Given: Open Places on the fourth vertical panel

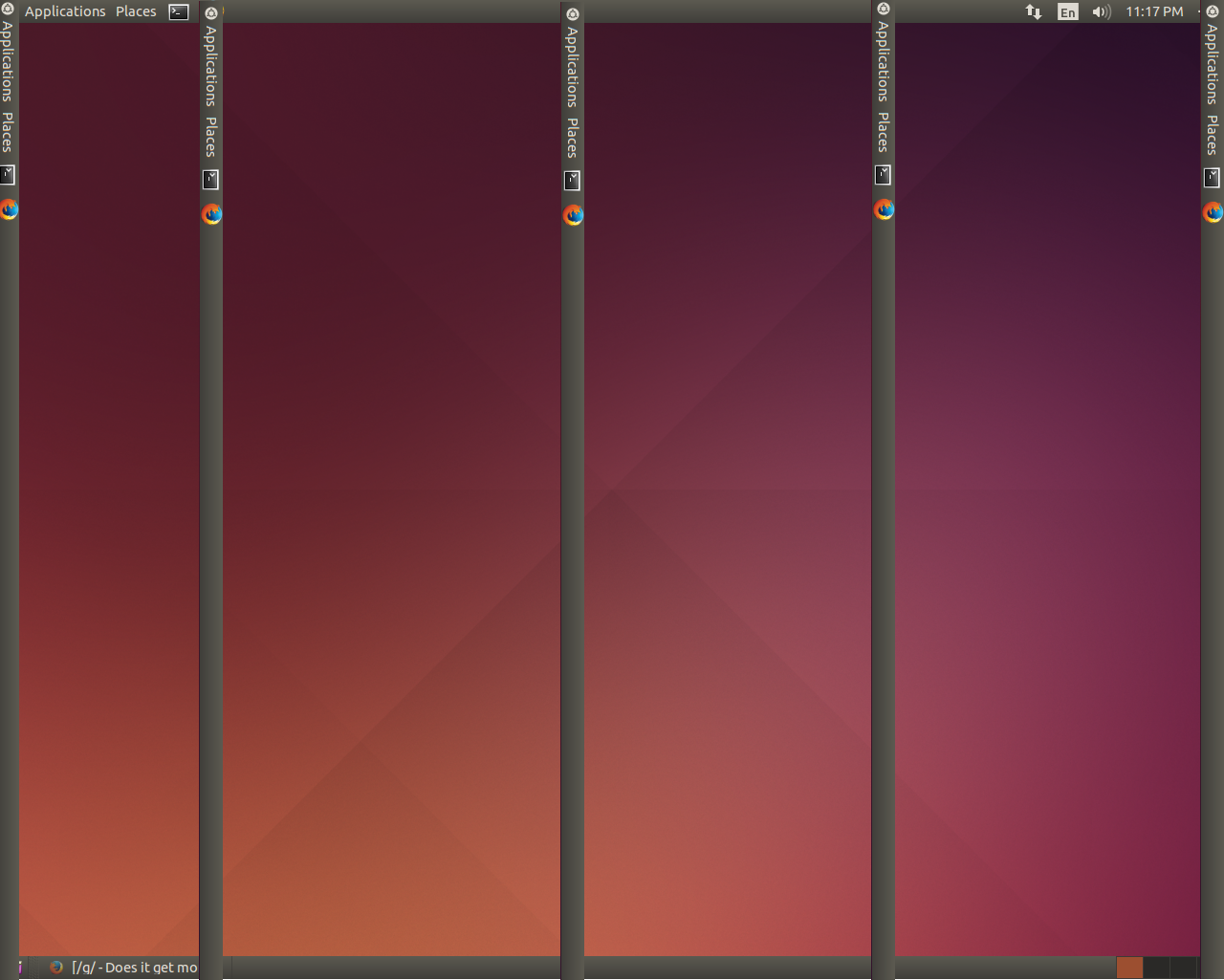Looking at the screenshot, I should (x=884, y=132).
